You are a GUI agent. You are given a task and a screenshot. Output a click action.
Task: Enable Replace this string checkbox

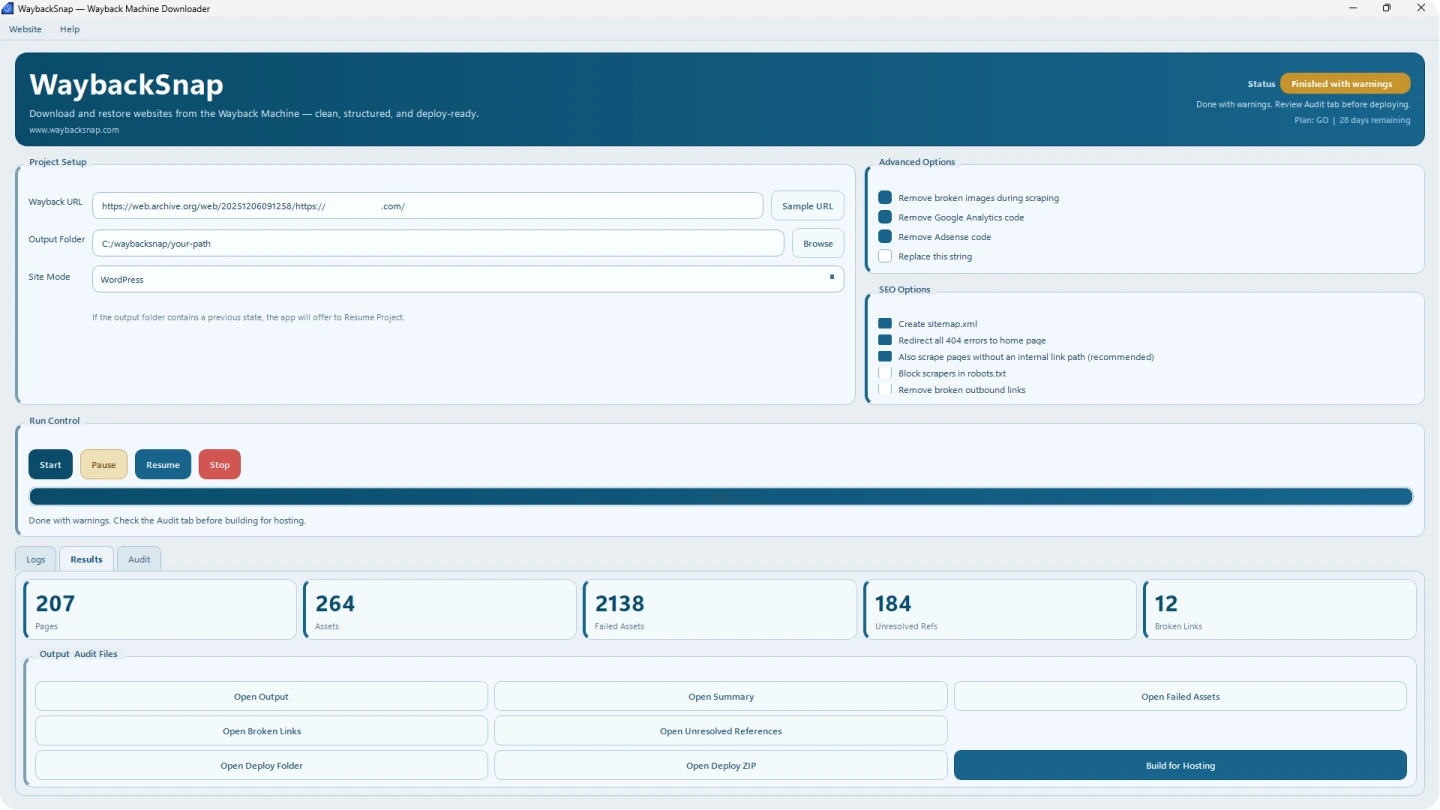tap(885, 256)
